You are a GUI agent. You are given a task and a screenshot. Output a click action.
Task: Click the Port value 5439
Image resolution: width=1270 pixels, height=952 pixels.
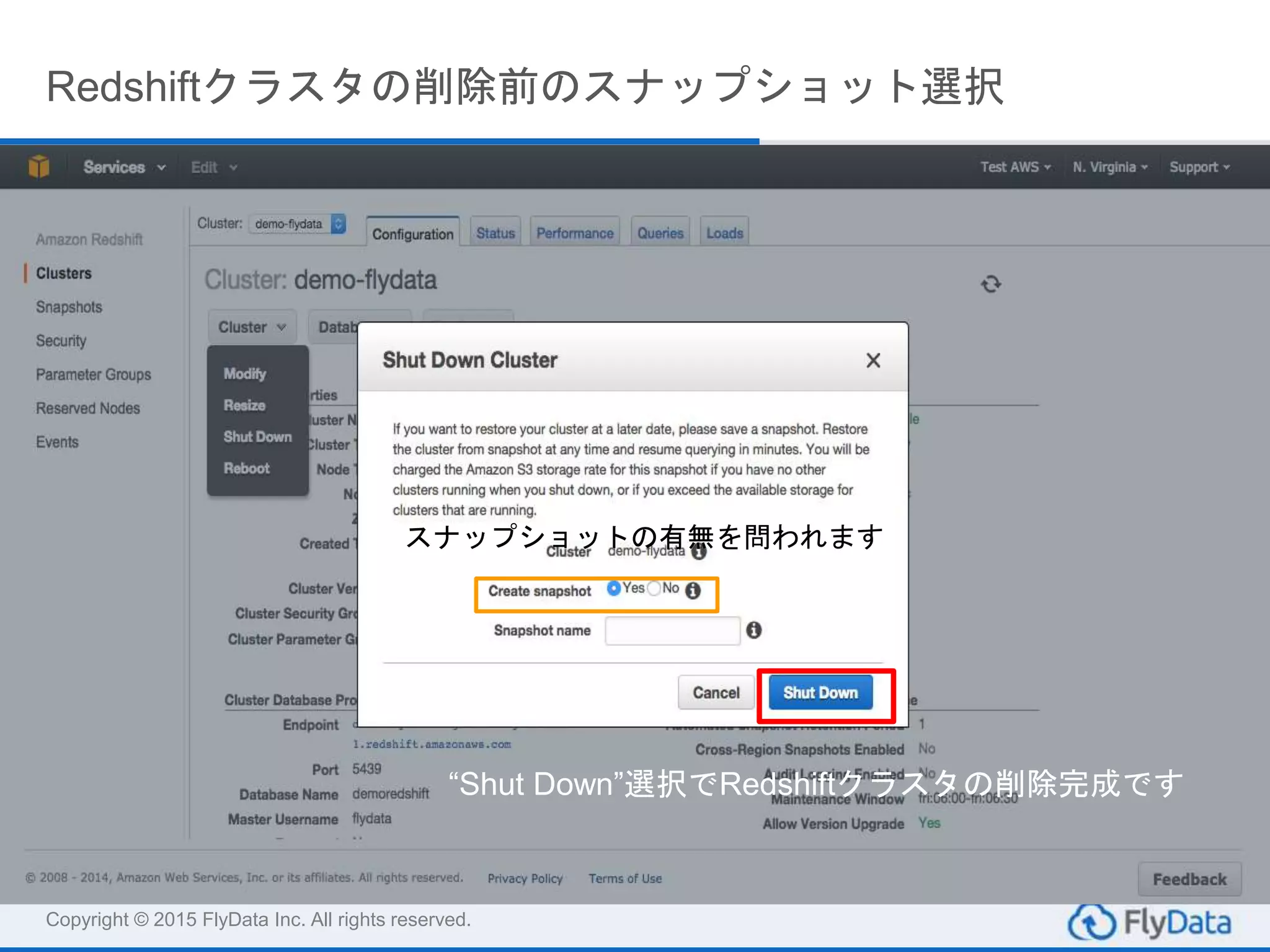pyautogui.click(x=366, y=769)
